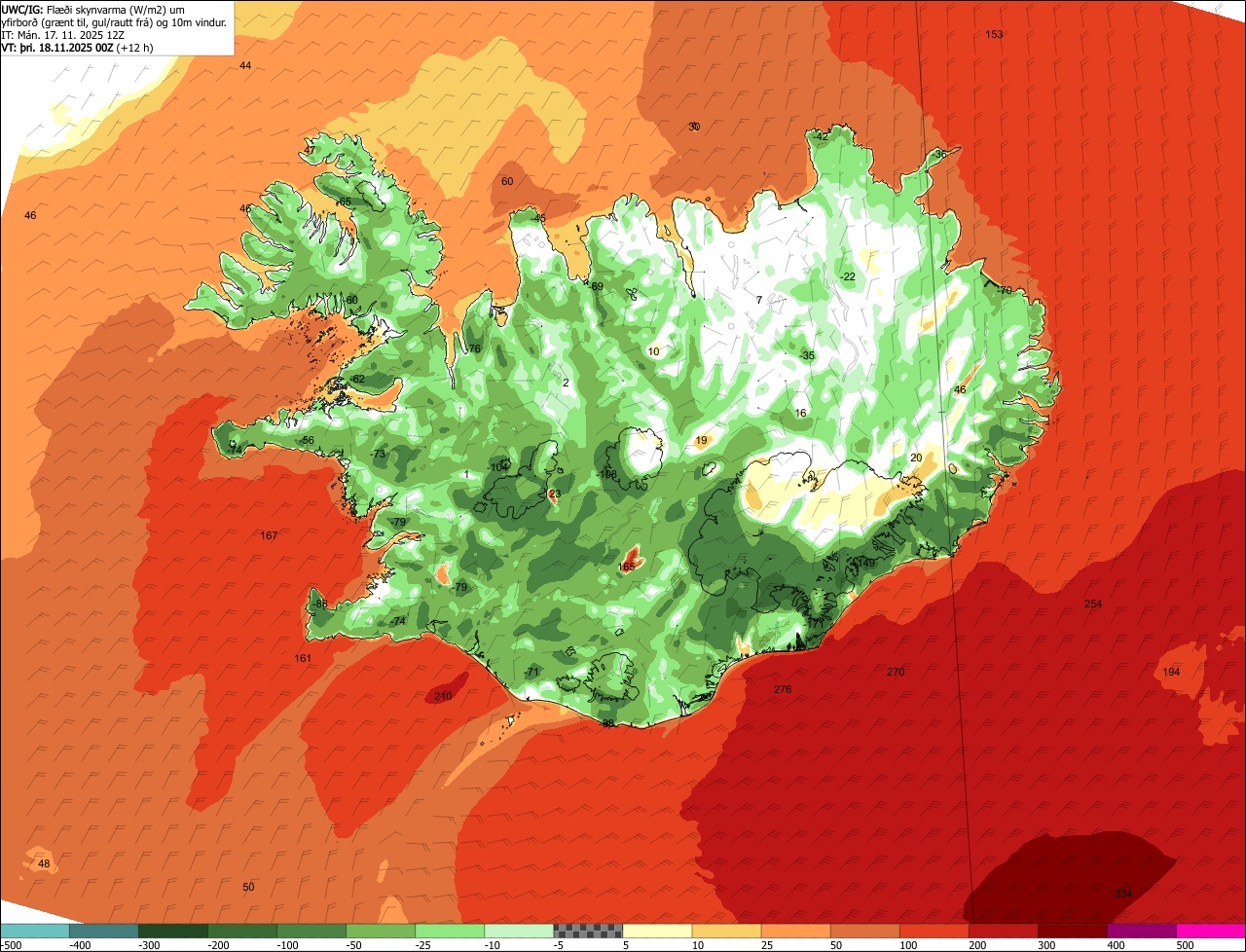Click the map value 153 in the northeast sea
1246x952 pixels.
(x=994, y=34)
